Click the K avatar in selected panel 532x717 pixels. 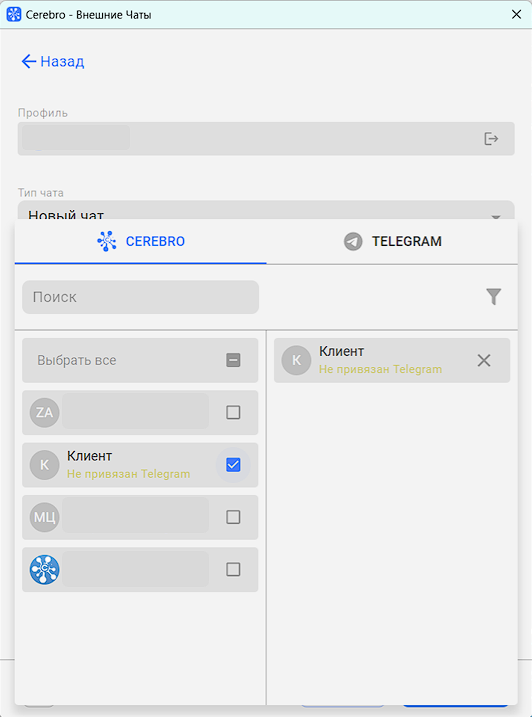coord(296,360)
